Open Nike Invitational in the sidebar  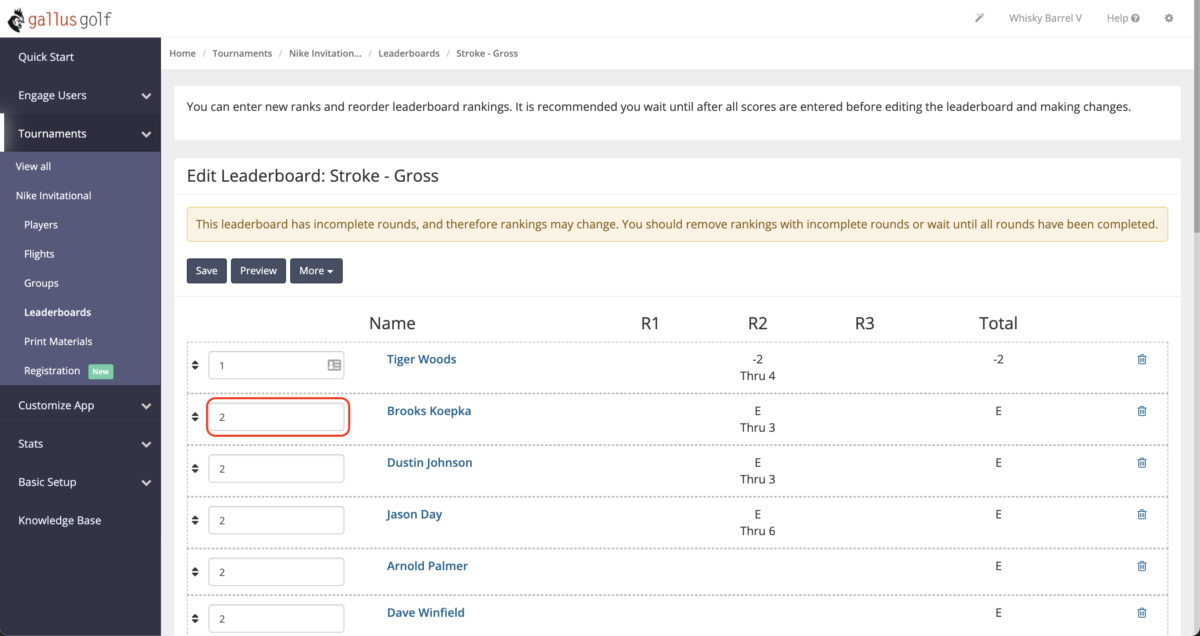pyautogui.click(x=54, y=195)
